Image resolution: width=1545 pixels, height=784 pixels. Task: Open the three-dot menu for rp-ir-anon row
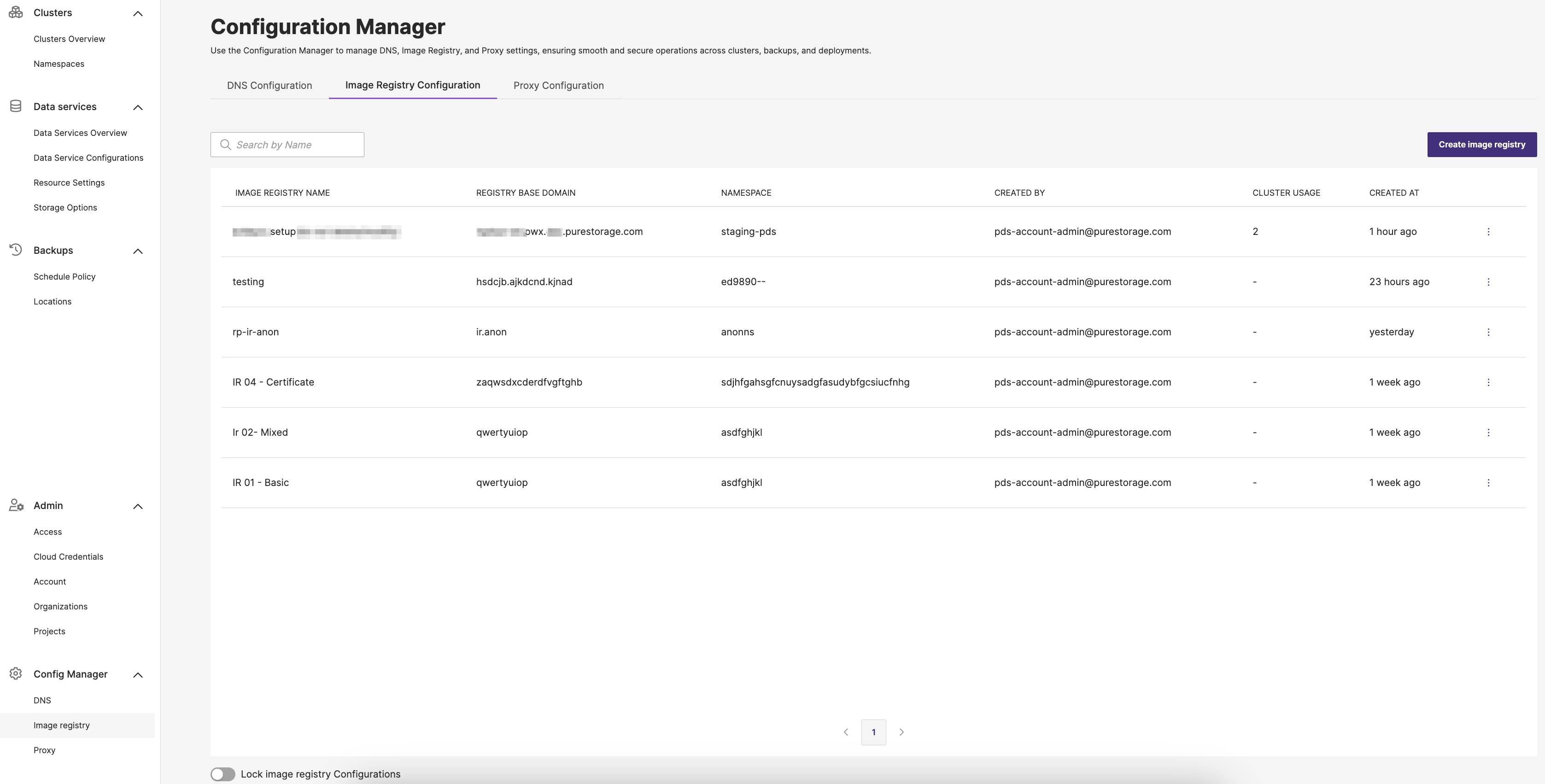point(1488,332)
